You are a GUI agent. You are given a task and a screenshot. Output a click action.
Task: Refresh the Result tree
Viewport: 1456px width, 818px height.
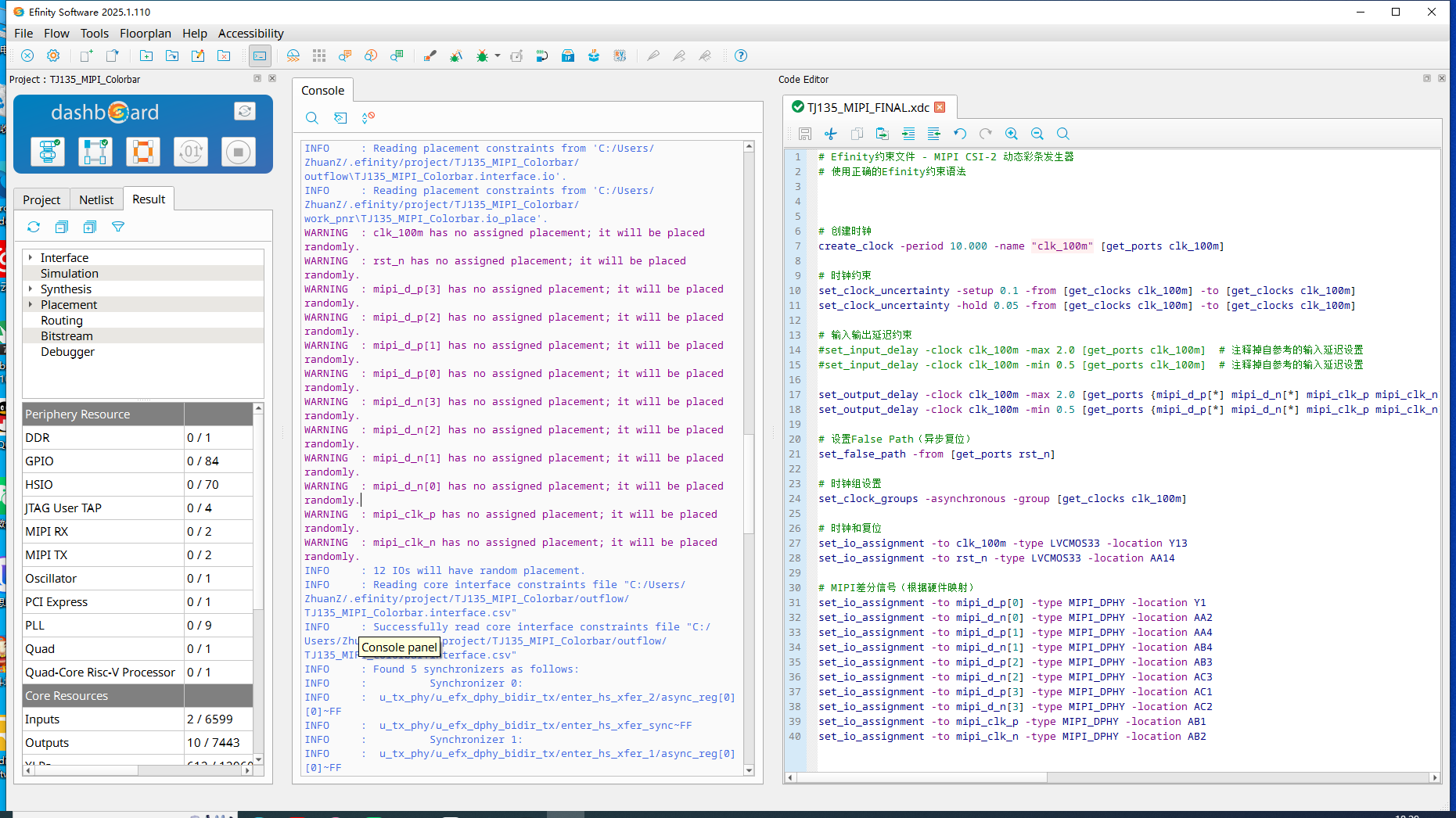34,227
